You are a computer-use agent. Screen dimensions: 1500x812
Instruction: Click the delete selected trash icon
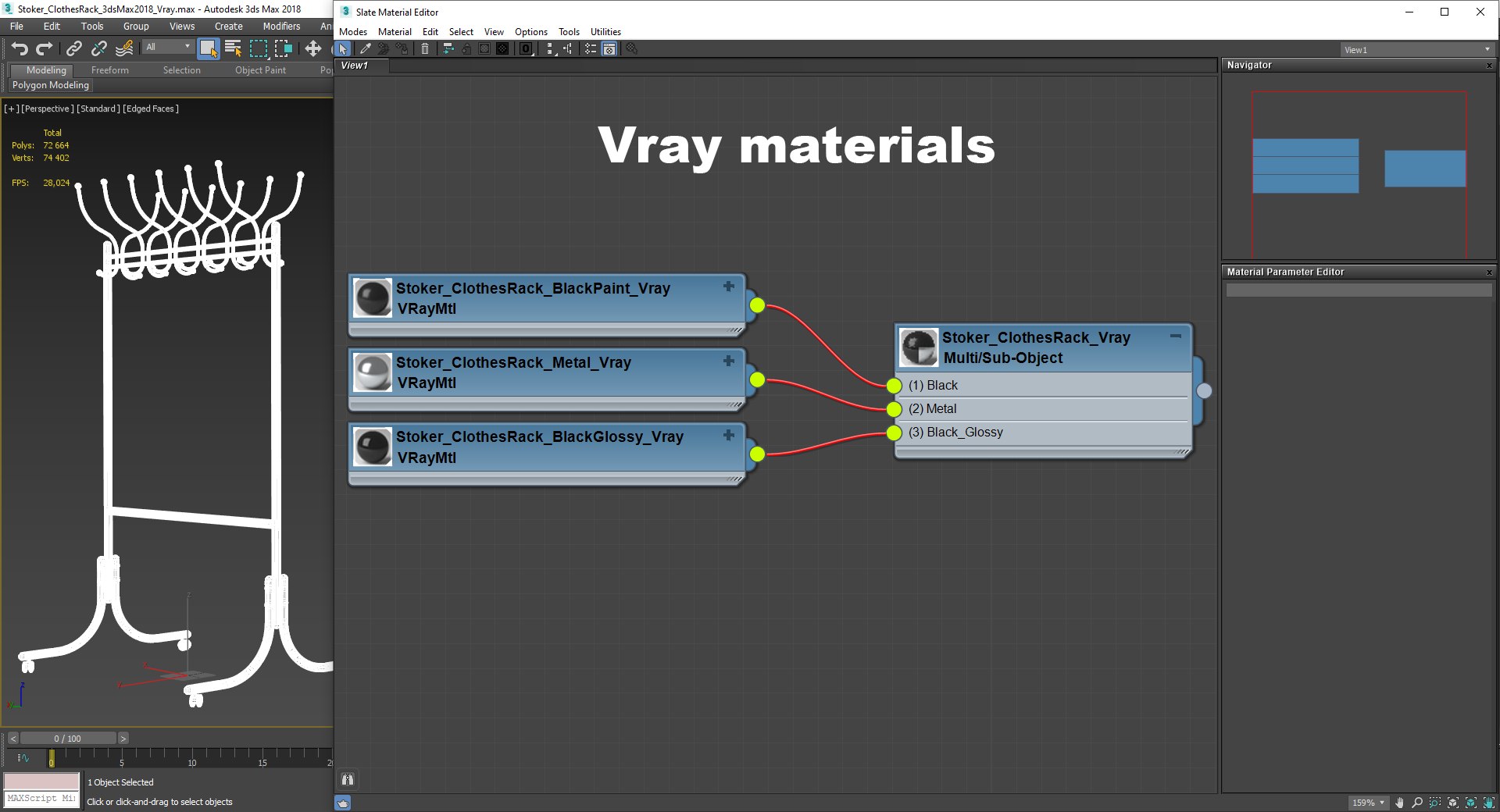pyautogui.click(x=425, y=48)
